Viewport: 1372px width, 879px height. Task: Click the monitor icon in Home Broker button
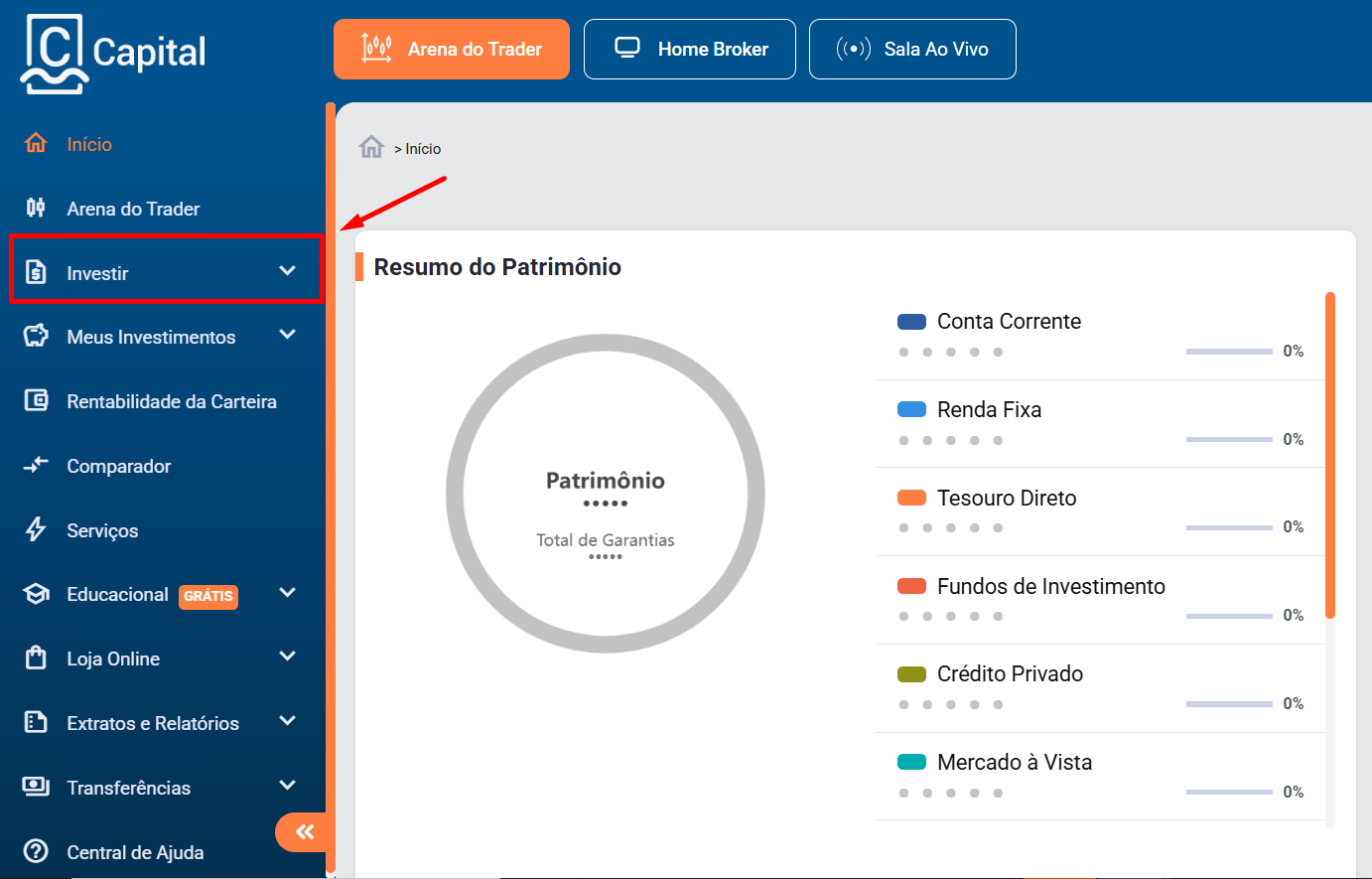point(627,48)
